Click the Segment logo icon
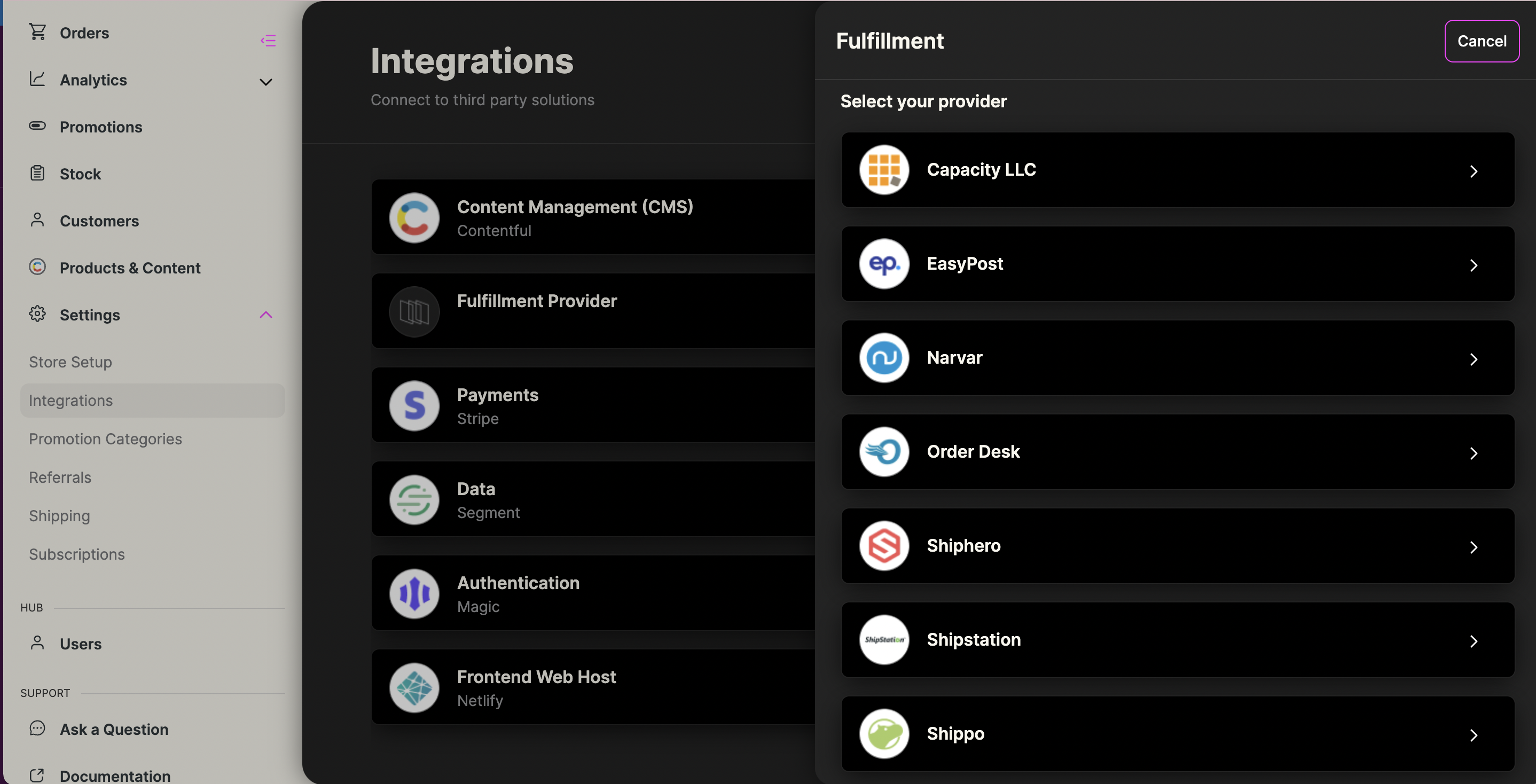Screen dimensions: 1536x784 coord(414,500)
